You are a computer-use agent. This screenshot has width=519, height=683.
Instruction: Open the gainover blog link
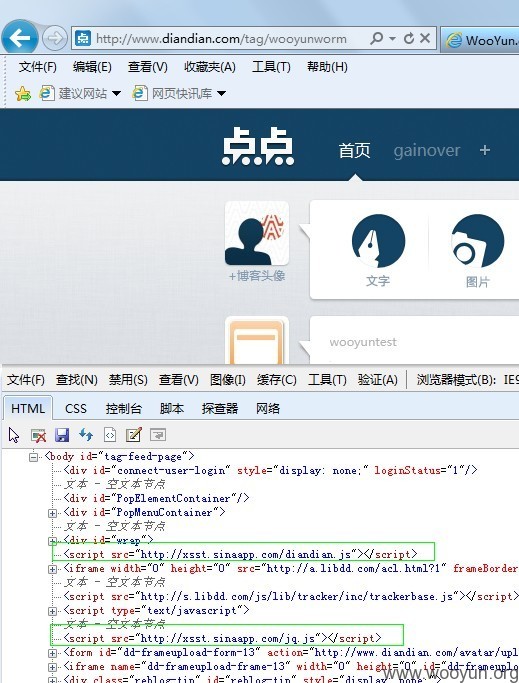(427, 151)
